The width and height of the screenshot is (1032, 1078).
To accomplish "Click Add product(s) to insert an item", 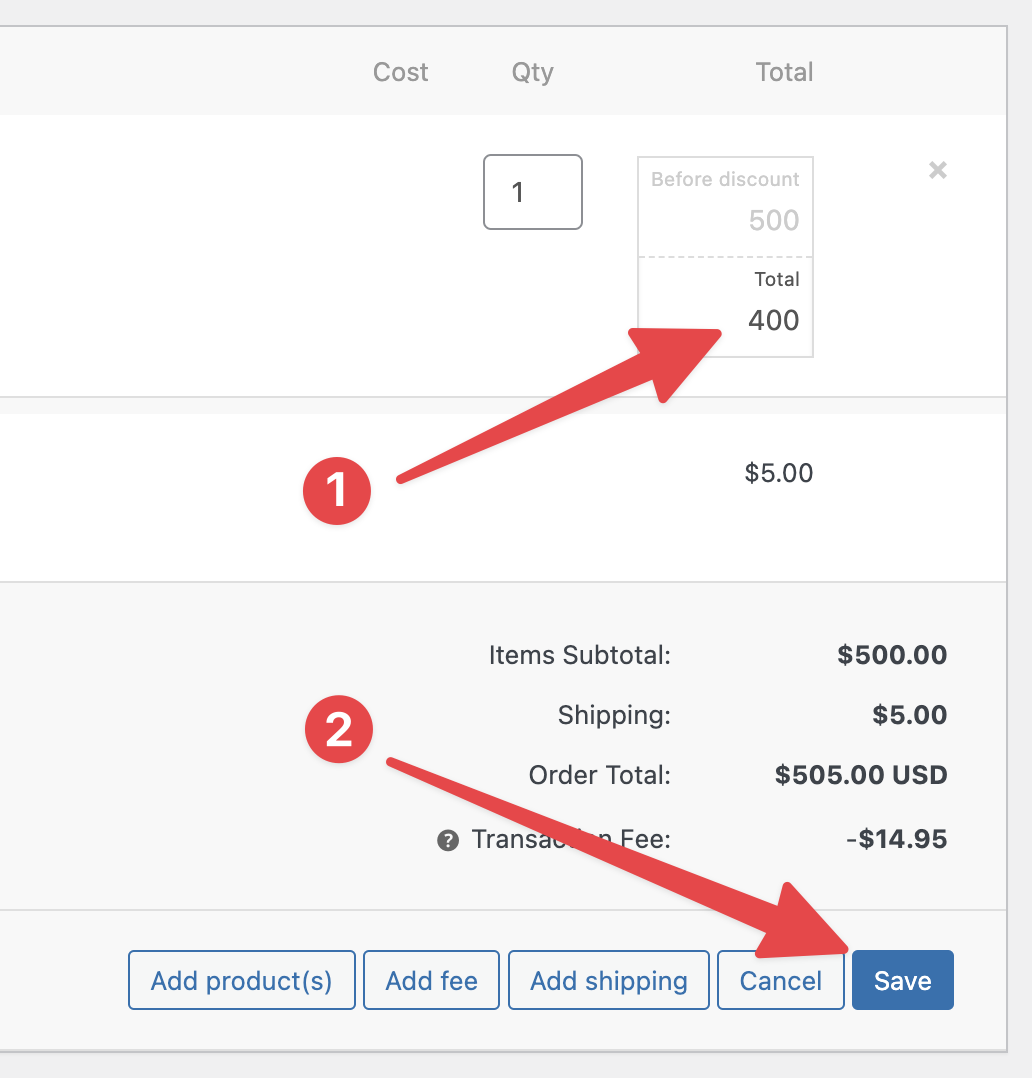I will pyautogui.click(x=241, y=980).
